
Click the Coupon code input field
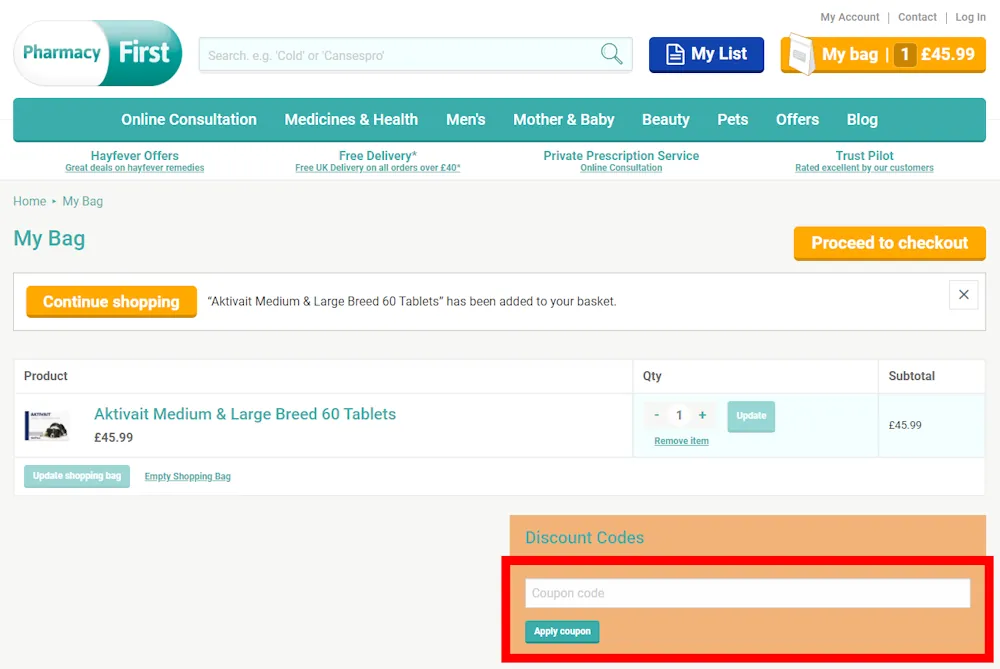747,593
